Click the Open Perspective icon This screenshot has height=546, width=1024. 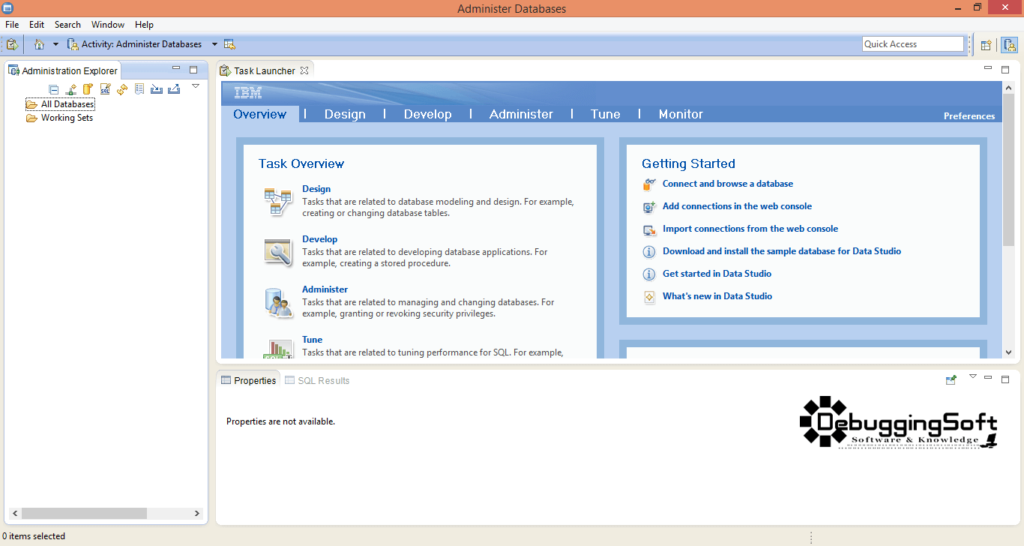tap(986, 45)
